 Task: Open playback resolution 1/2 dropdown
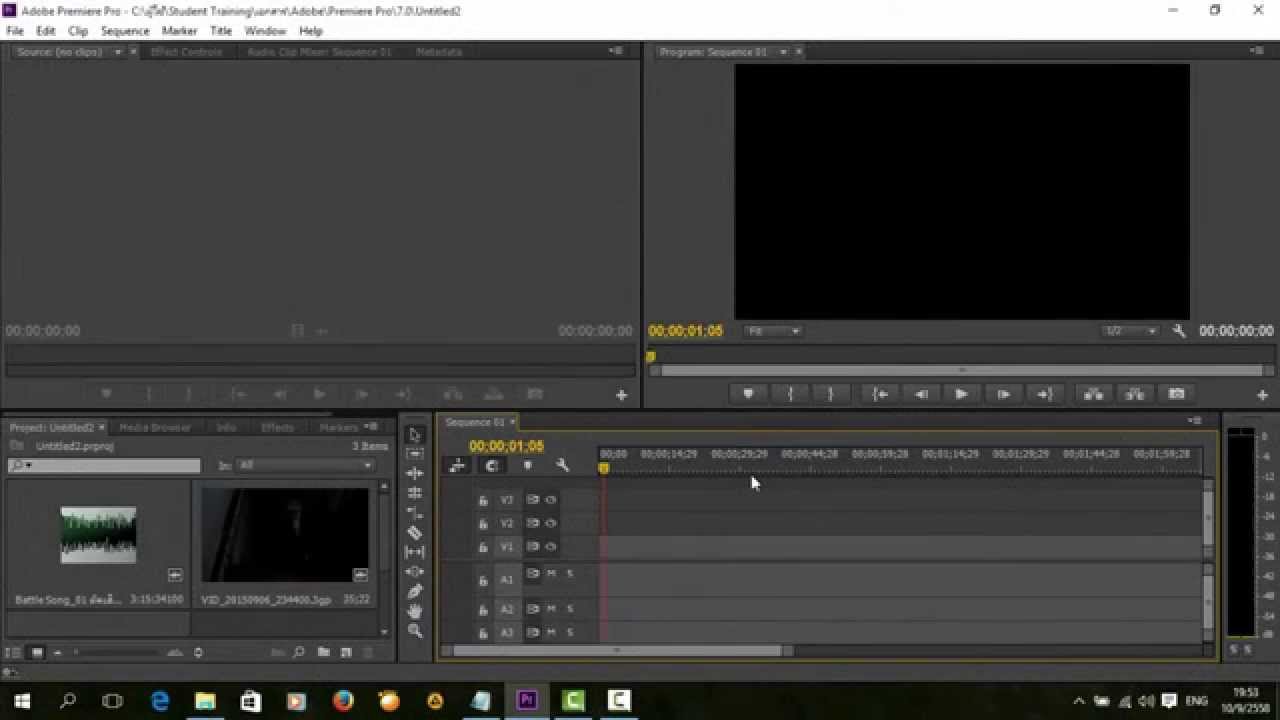[1129, 331]
